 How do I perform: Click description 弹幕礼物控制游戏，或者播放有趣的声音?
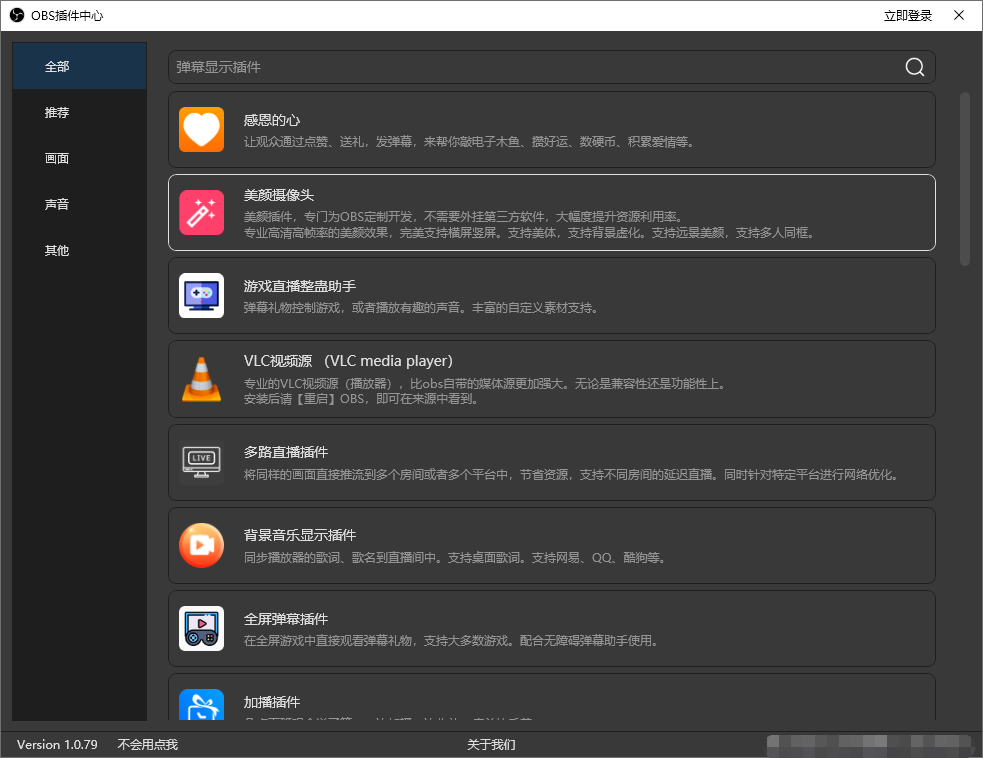point(421,307)
